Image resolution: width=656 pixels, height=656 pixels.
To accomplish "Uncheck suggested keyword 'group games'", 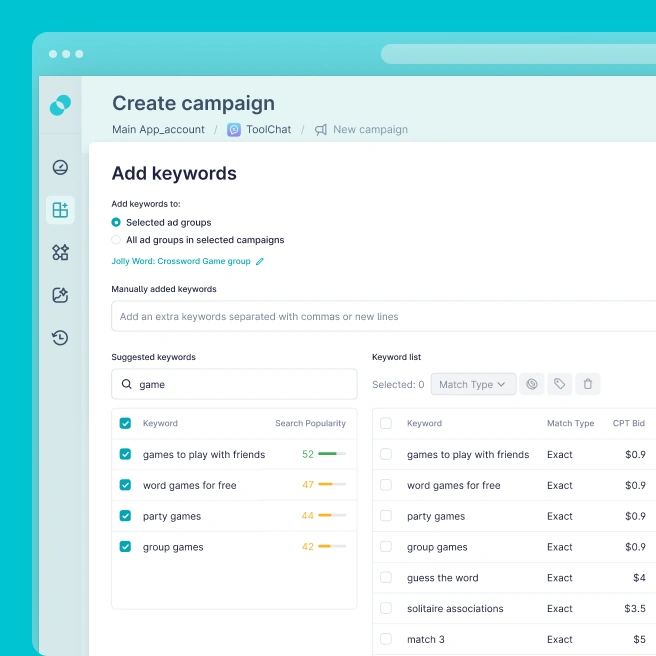I will point(125,546).
